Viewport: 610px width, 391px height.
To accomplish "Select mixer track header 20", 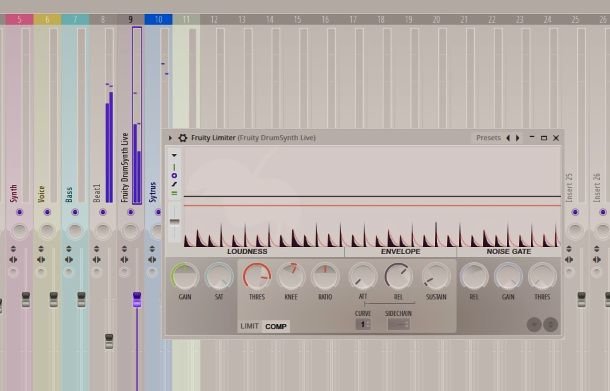I will 436,19.
